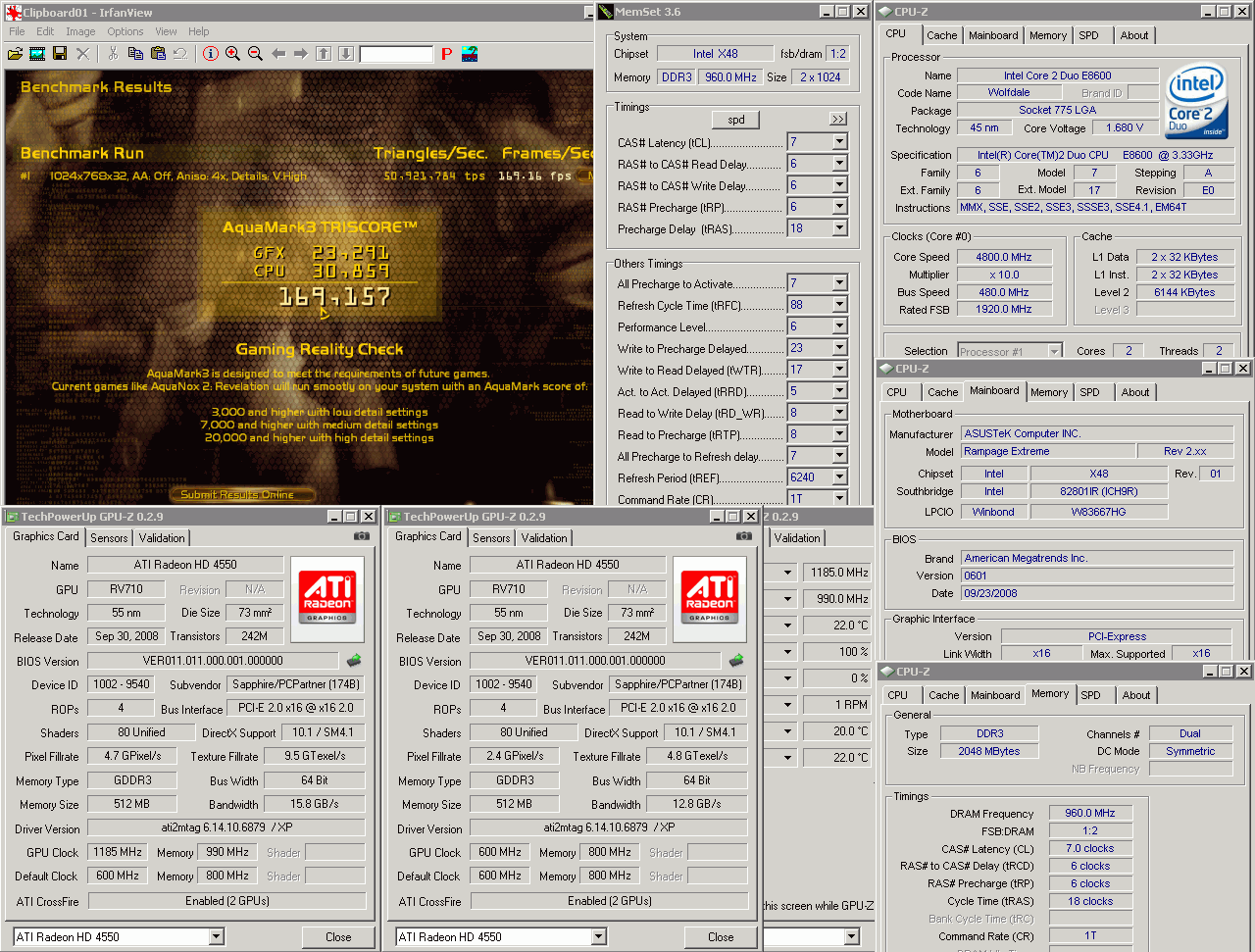Image resolution: width=1255 pixels, height=952 pixels.
Task: Click the About IrfanView palm tree icon
Action: pos(470,54)
